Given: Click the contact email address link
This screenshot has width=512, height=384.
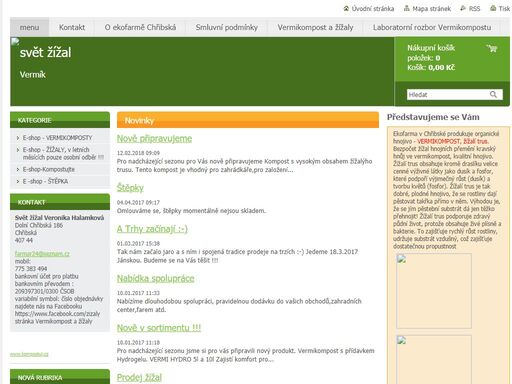Looking at the screenshot, I should click(42, 254).
